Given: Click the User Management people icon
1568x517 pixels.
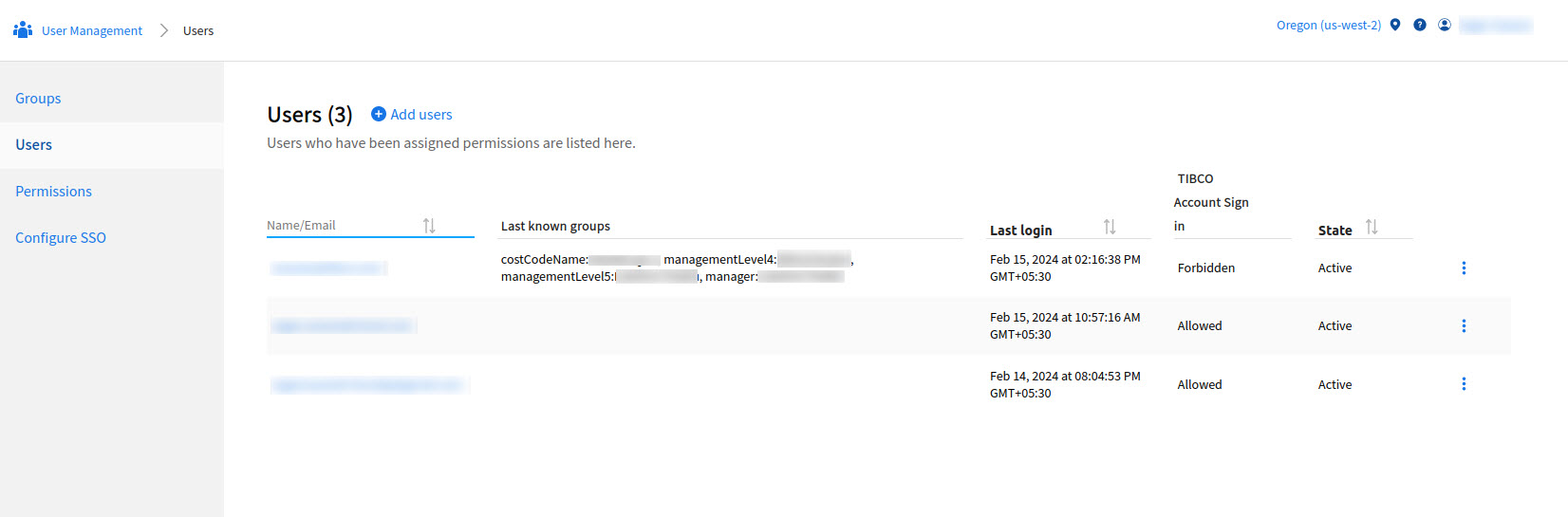Looking at the screenshot, I should [x=23, y=30].
